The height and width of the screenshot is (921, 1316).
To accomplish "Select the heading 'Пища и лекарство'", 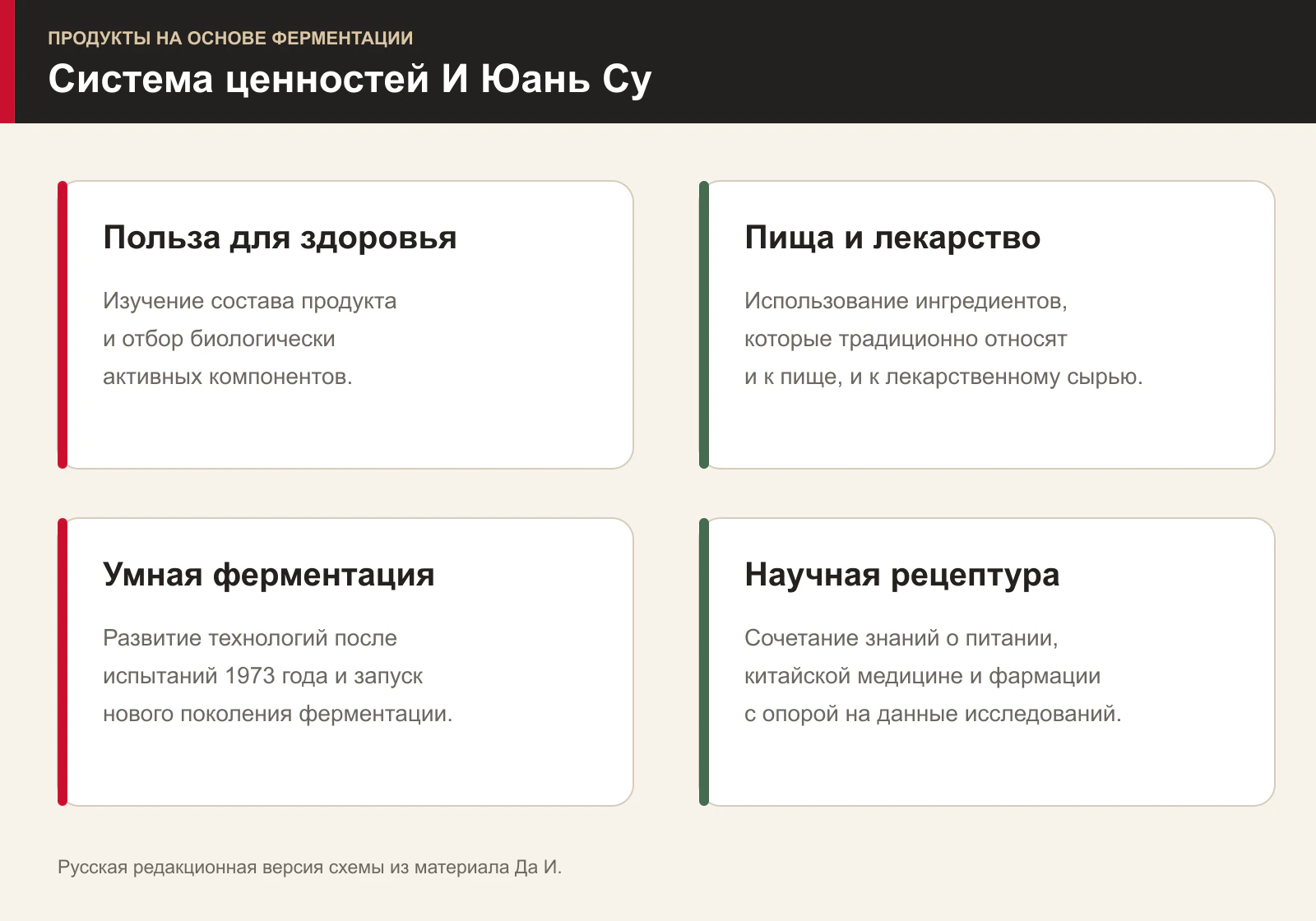I will [x=892, y=238].
